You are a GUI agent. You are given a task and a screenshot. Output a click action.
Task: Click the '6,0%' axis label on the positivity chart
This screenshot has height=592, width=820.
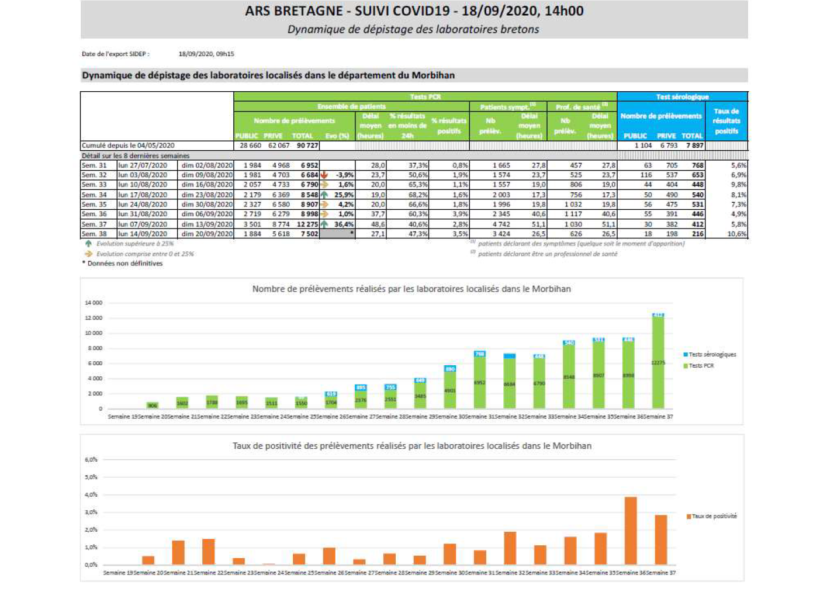pos(91,460)
